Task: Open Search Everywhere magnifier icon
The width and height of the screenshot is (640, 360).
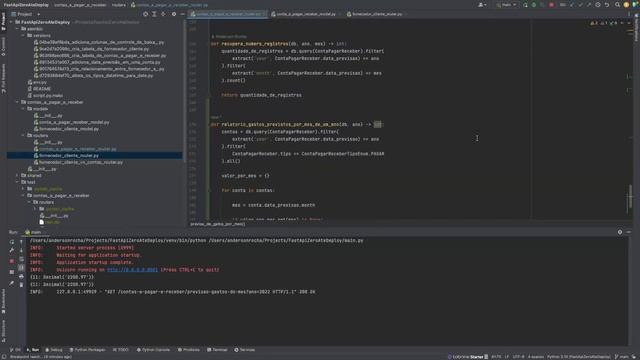Action: 617,5
